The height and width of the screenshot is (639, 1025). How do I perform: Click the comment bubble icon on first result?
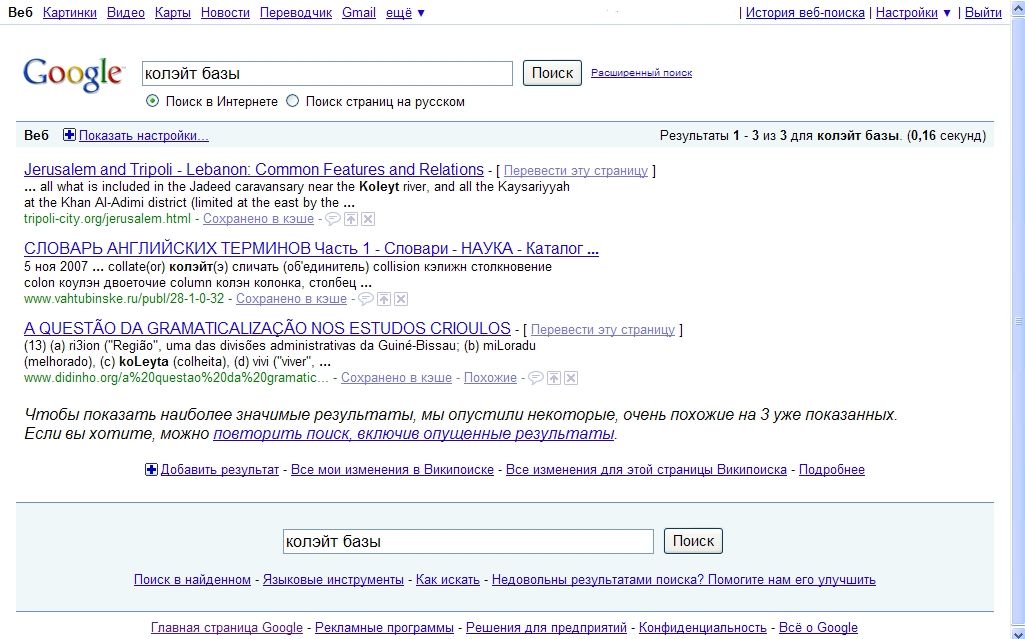(x=333, y=218)
